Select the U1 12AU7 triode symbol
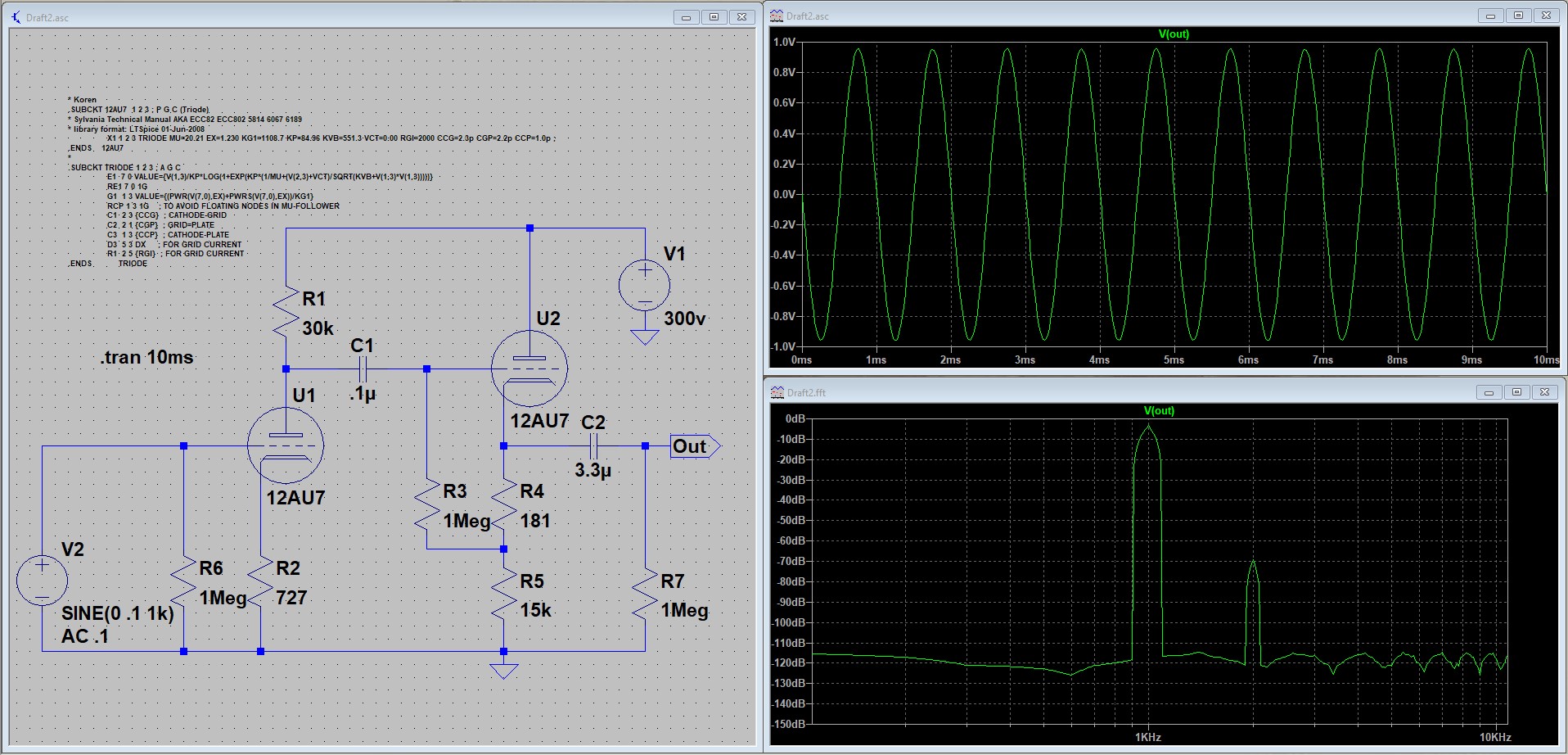Image resolution: width=1568 pixels, height=755 pixels. point(286,446)
